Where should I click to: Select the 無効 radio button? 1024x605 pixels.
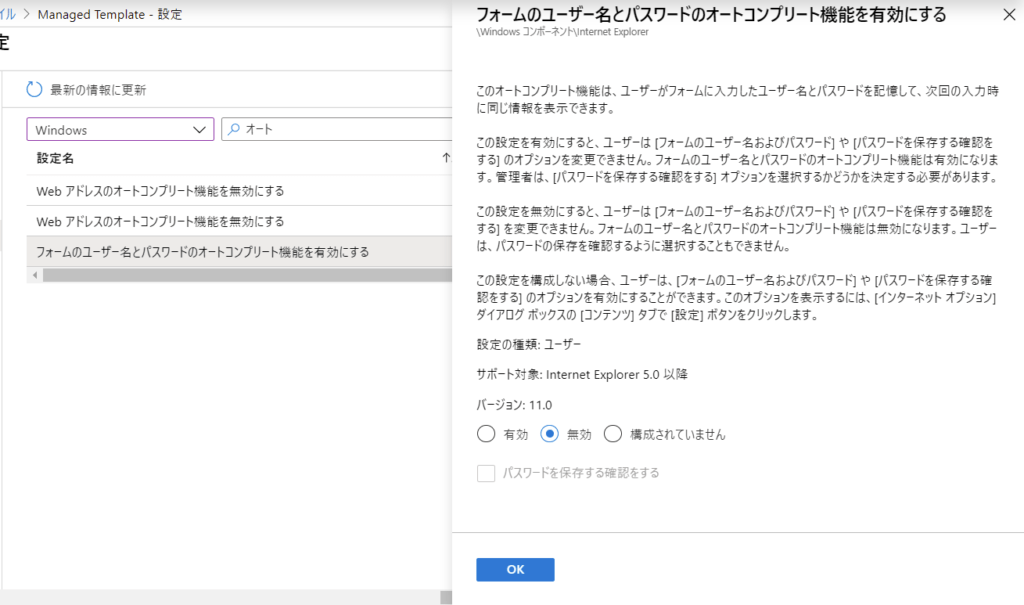click(549, 434)
